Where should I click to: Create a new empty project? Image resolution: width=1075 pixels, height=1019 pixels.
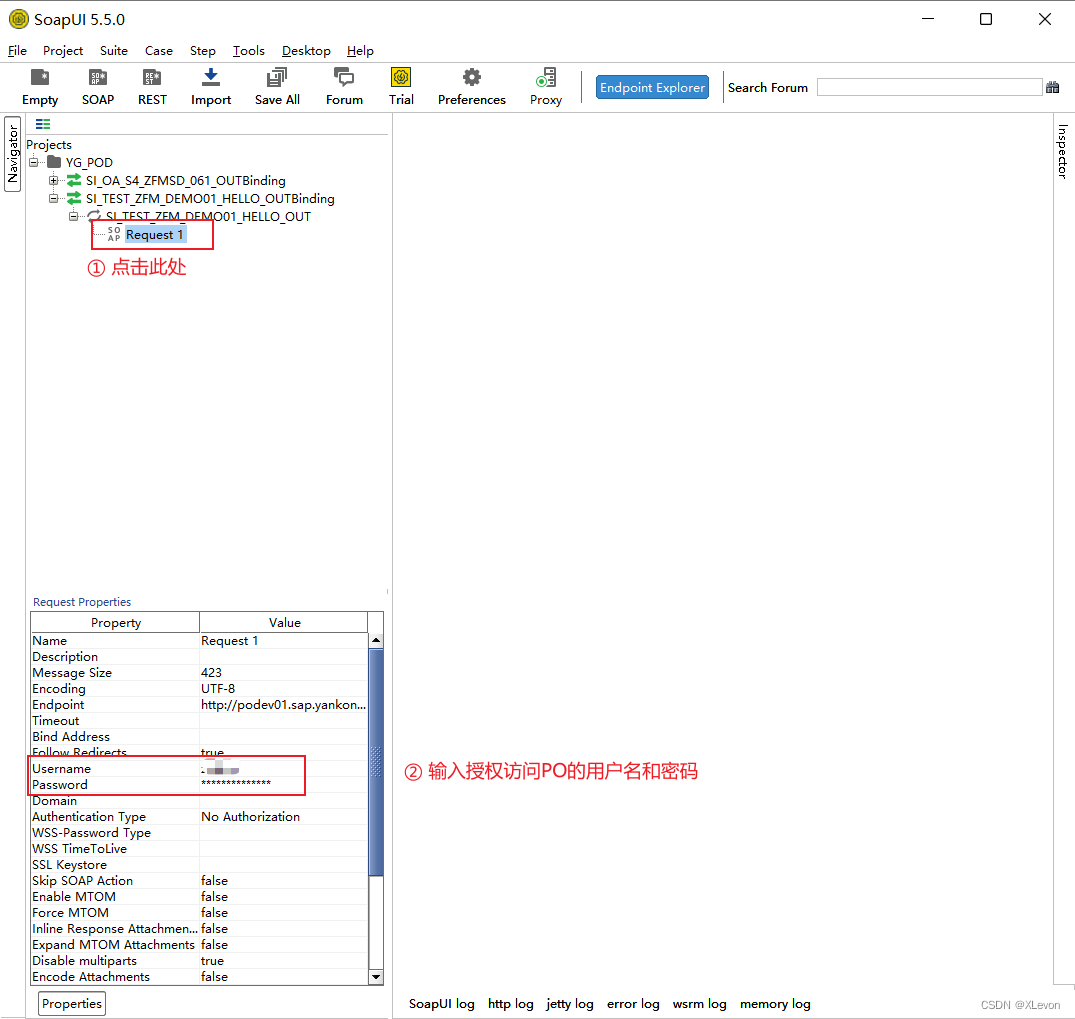[40, 85]
